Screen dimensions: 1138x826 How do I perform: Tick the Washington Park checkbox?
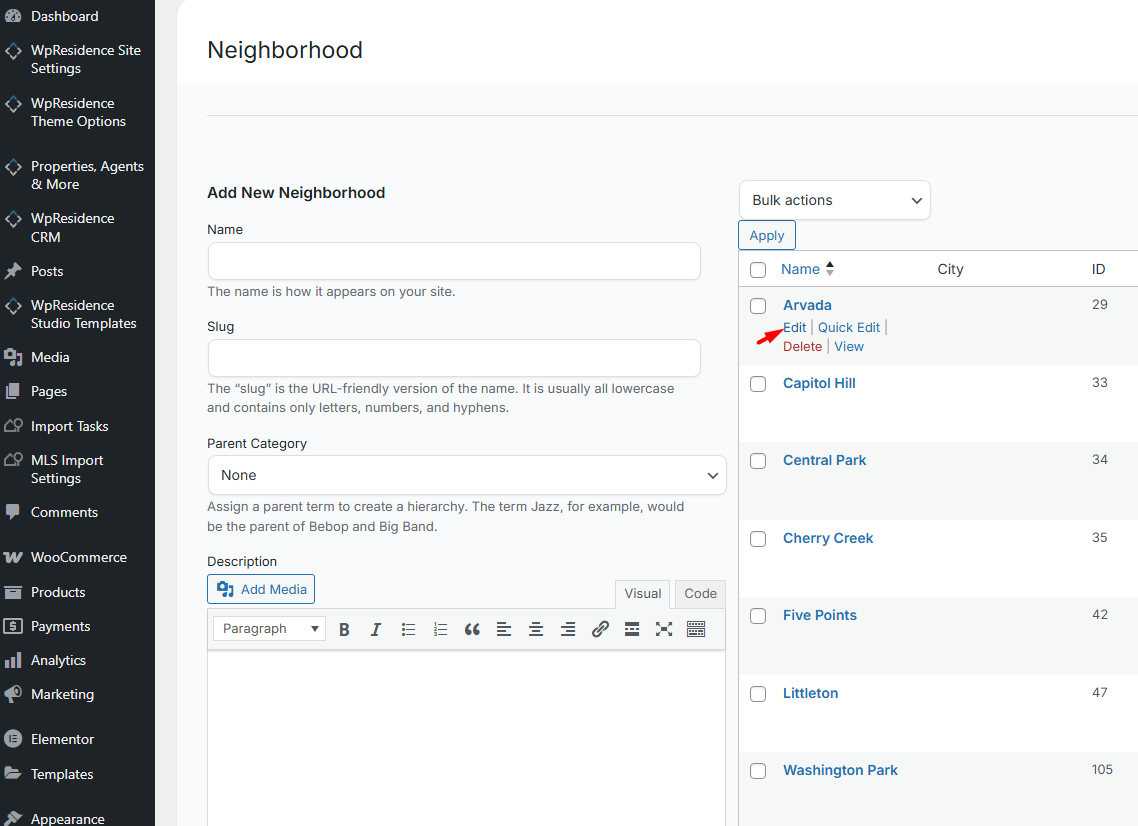coord(758,771)
